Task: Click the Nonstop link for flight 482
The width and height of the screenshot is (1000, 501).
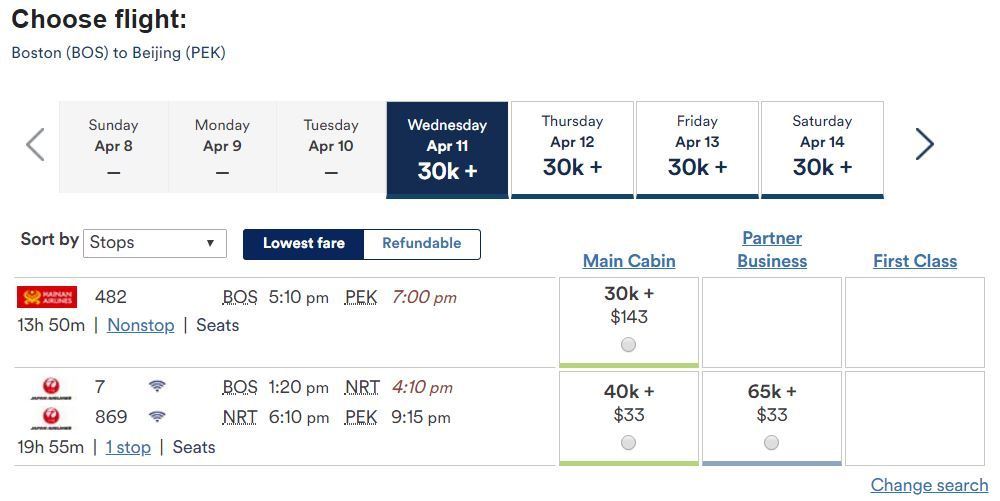Action: click(140, 325)
